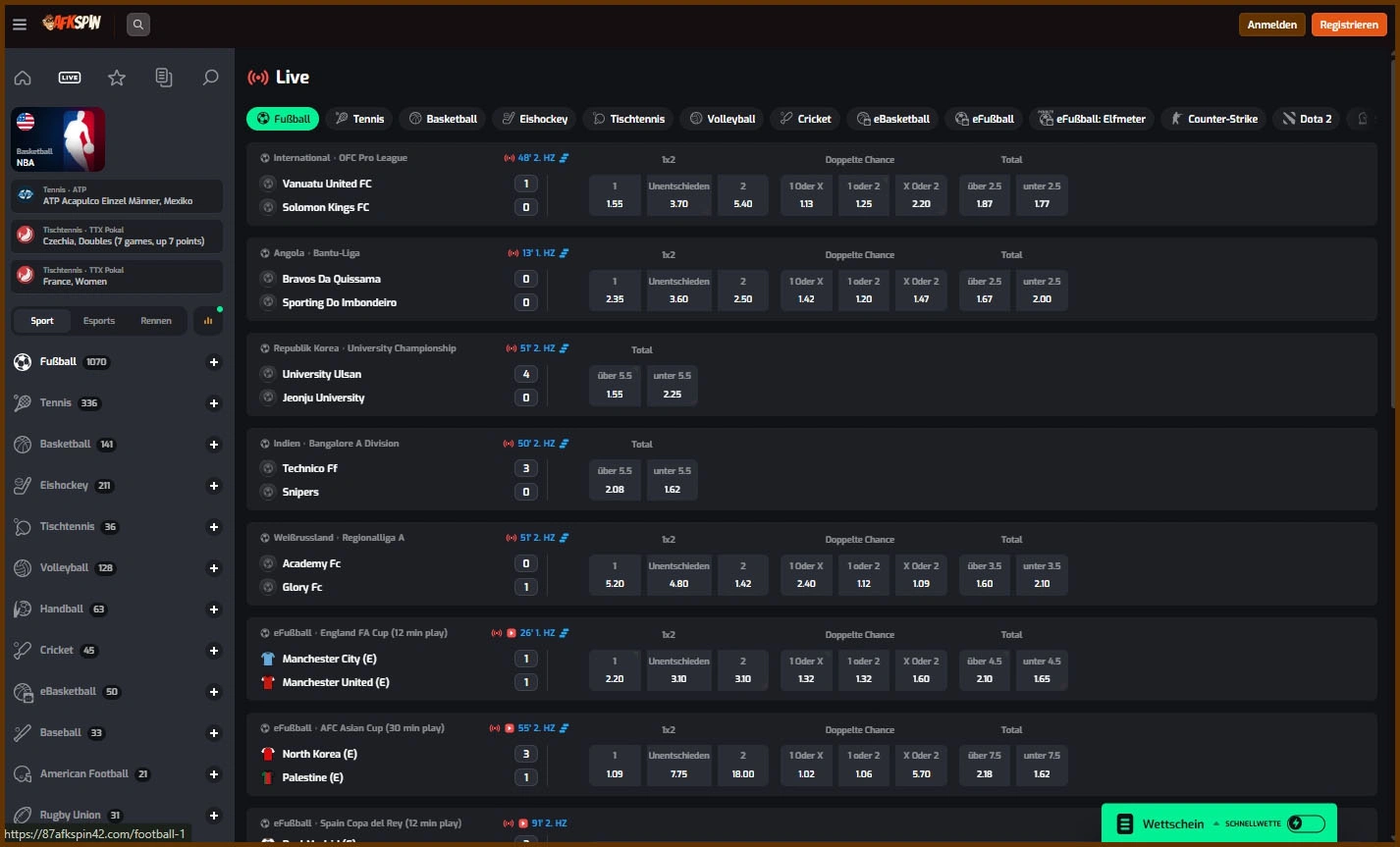The height and width of the screenshot is (847, 1400).
Task: Open live video icon for Manchester City (E)
Action: (x=511, y=633)
